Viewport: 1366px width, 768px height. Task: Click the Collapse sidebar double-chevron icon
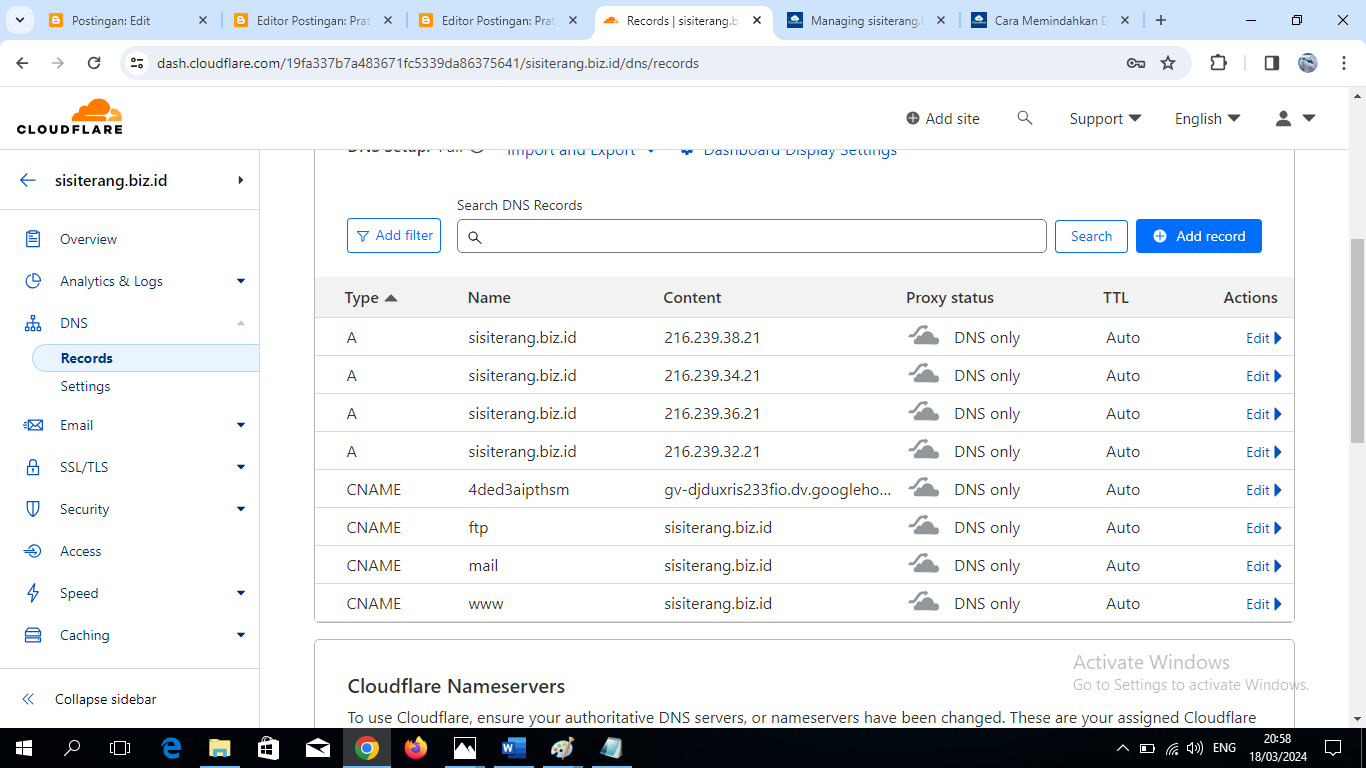(x=28, y=699)
